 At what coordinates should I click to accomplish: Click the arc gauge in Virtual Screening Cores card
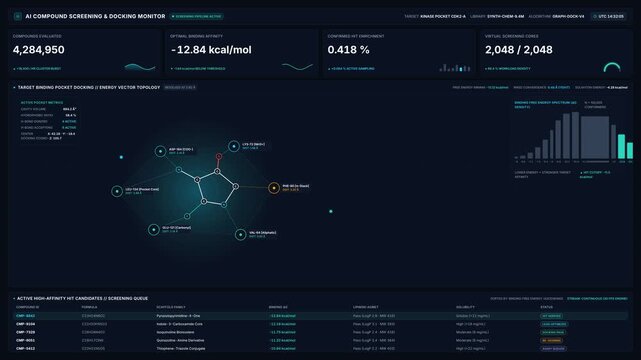[x=612, y=67]
